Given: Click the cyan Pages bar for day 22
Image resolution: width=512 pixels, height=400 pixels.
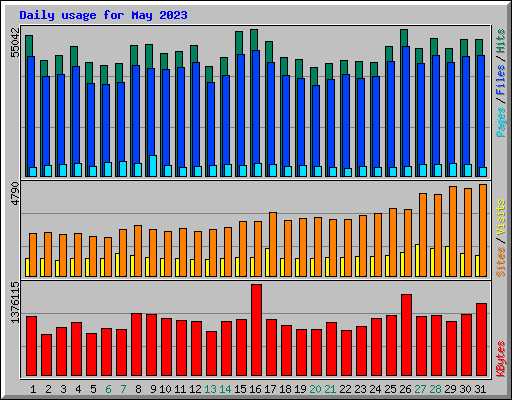Looking at the screenshot, I should pyautogui.click(x=348, y=172).
